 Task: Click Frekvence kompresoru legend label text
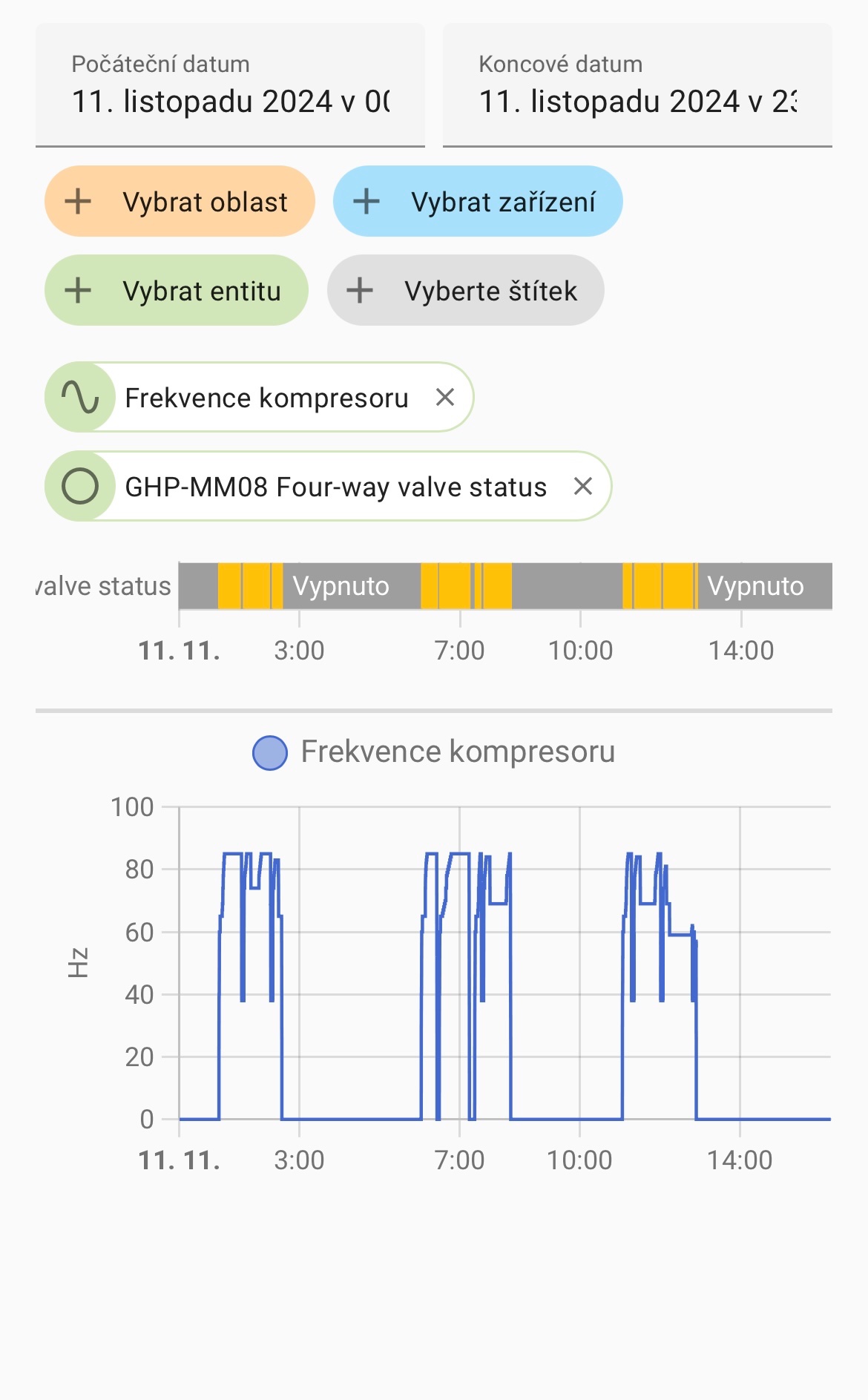458,752
